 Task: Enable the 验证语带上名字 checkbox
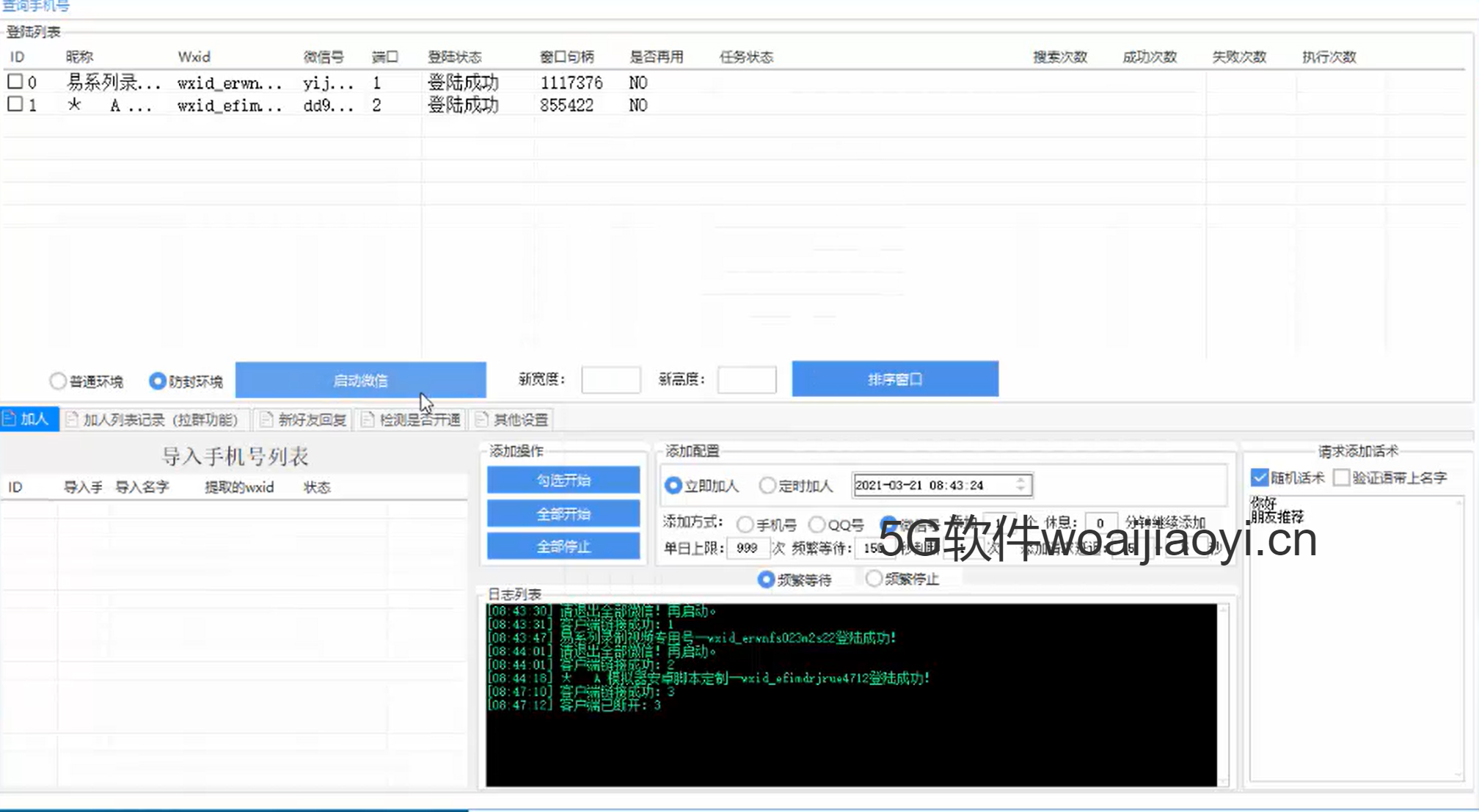(x=1341, y=478)
